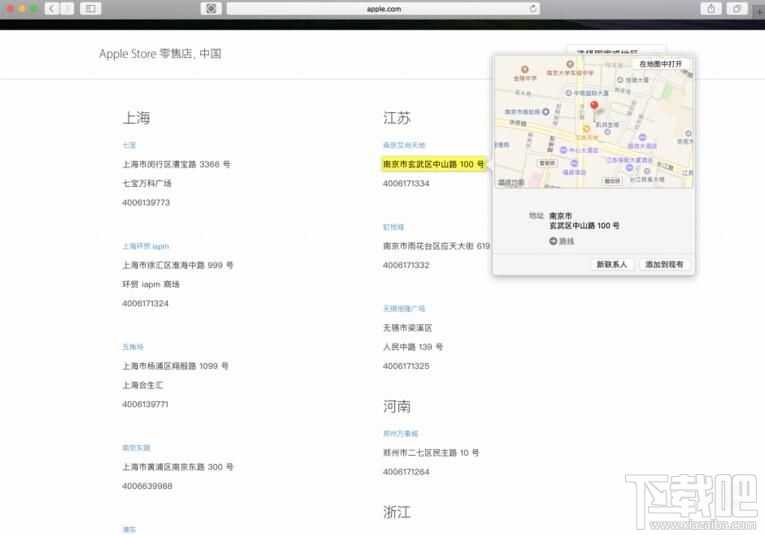Image resolution: width=765 pixels, height=535 pixels.
Task: Click the 上海 region heading
Action: tap(136, 118)
